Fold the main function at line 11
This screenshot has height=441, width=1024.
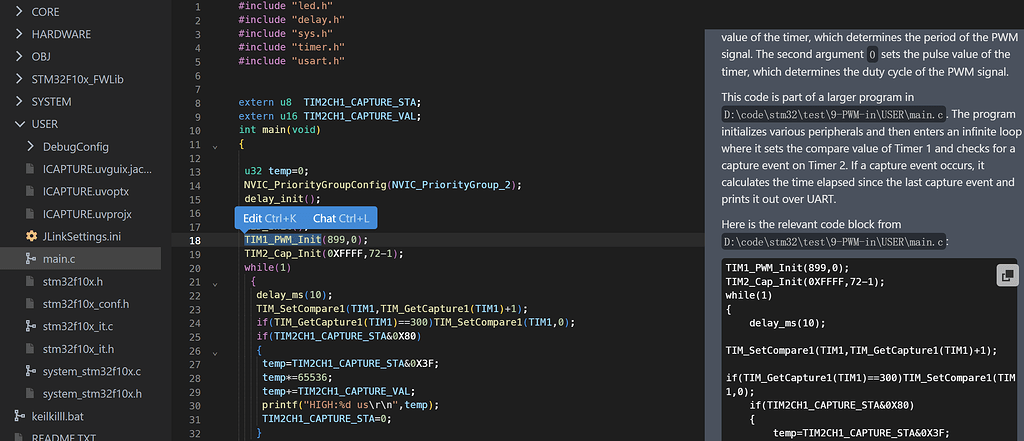pyautogui.click(x=214, y=147)
